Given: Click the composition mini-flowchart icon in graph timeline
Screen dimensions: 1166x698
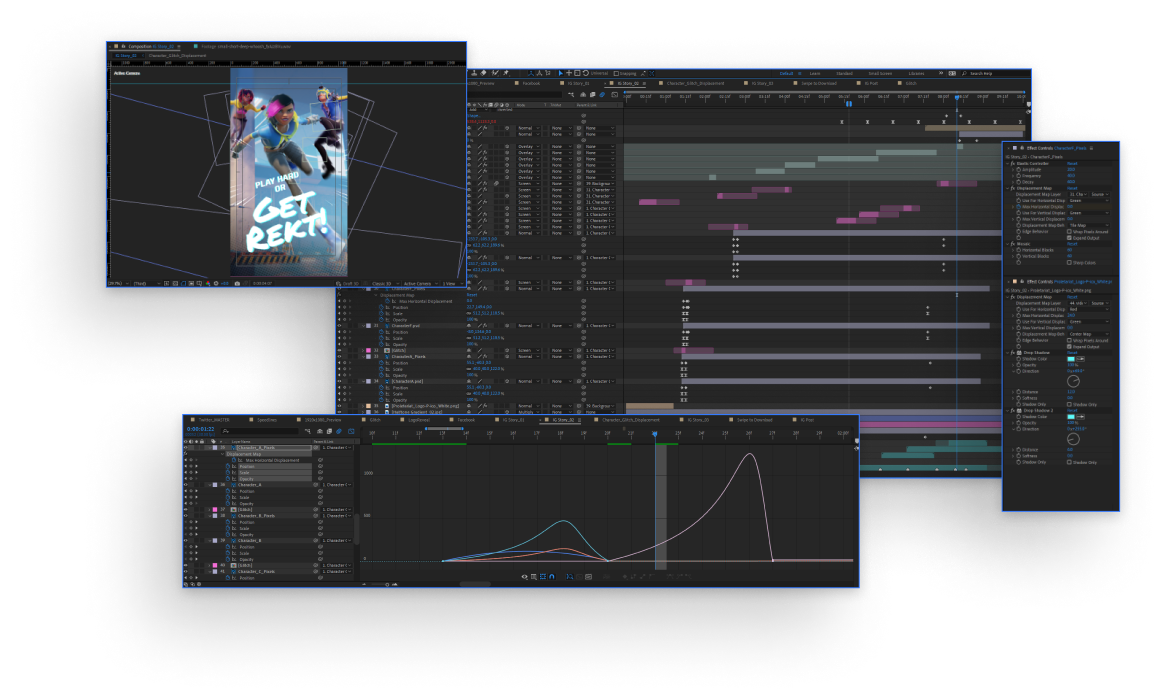Looking at the screenshot, I should coord(308,431).
